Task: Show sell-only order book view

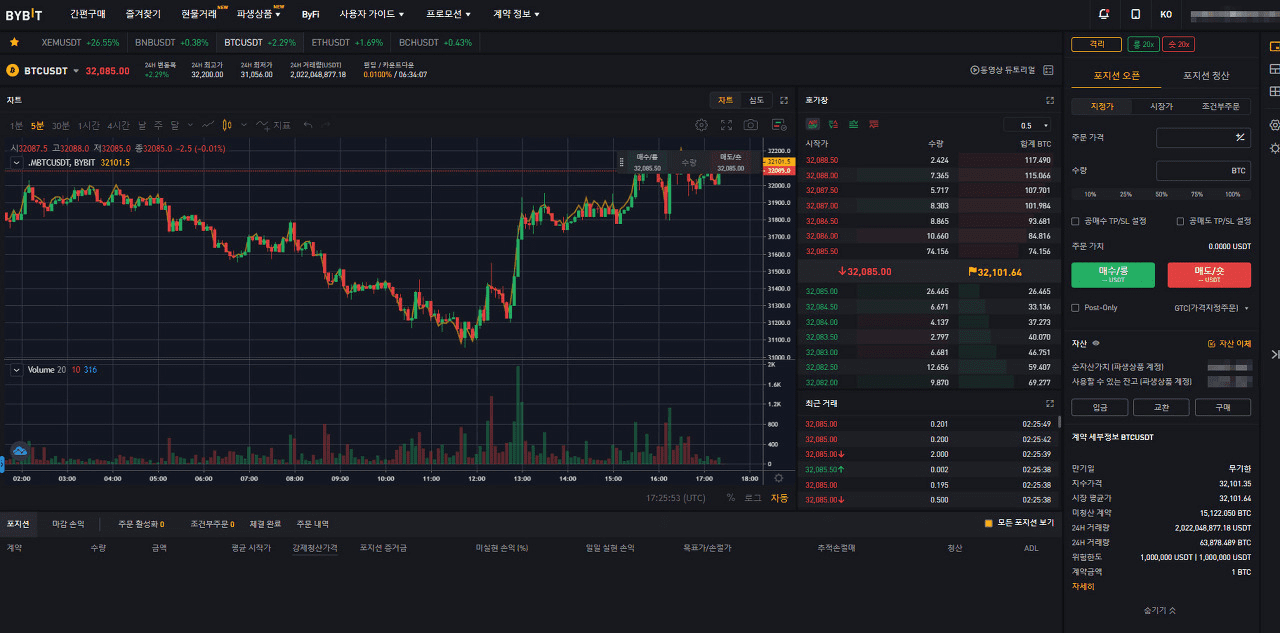Action: [x=874, y=124]
